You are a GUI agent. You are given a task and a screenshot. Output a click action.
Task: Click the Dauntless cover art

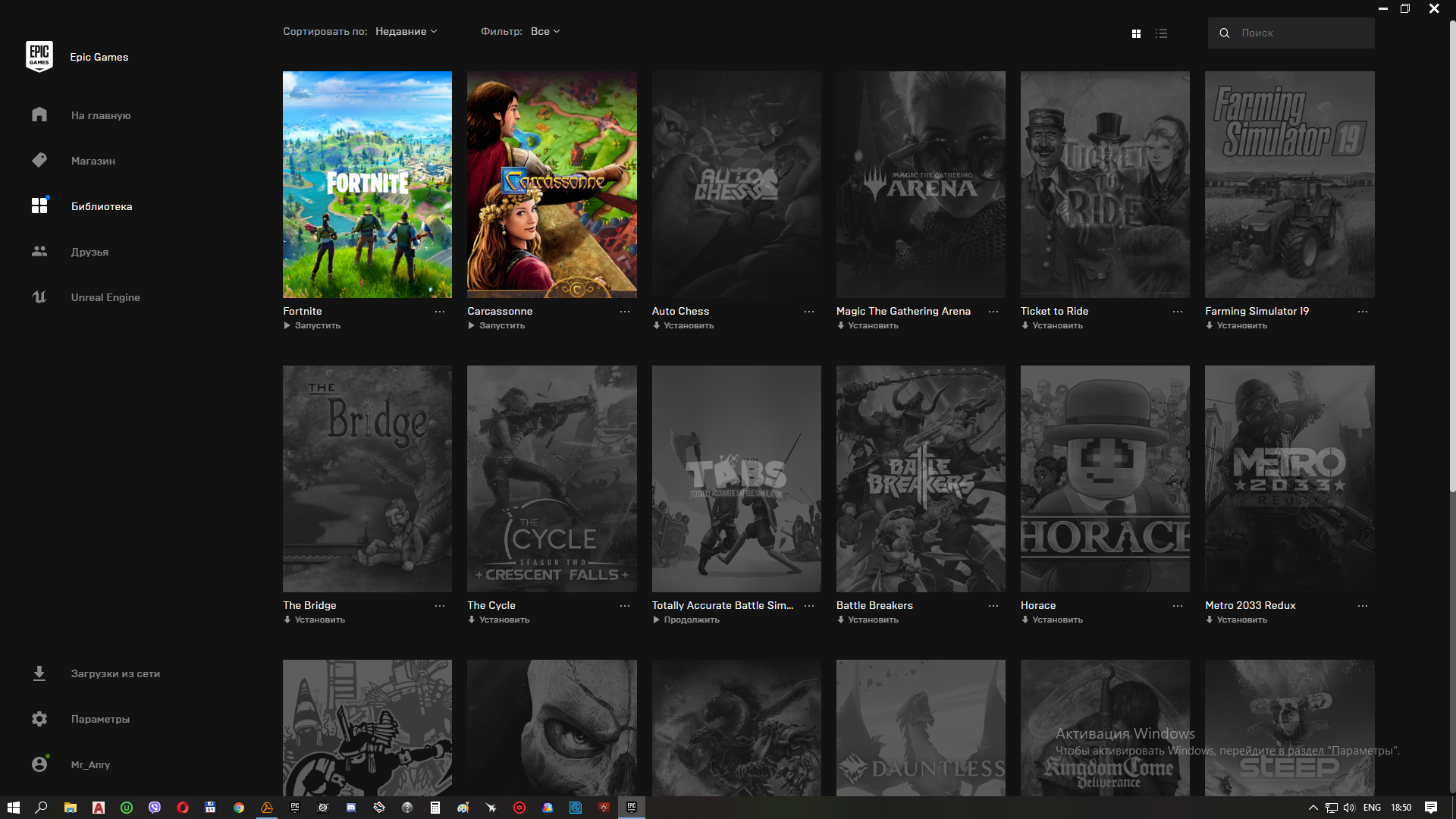pos(921,728)
